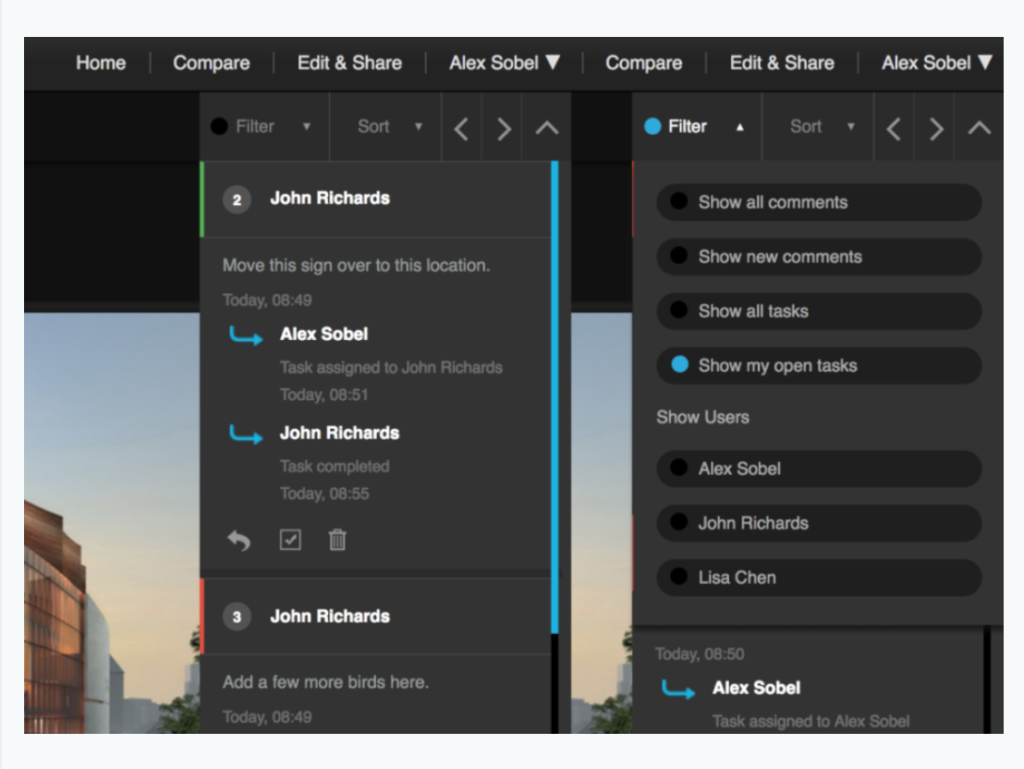Switch to the Edit & Share view
Viewport: 1024px width, 769px height.
(x=348, y=62)
